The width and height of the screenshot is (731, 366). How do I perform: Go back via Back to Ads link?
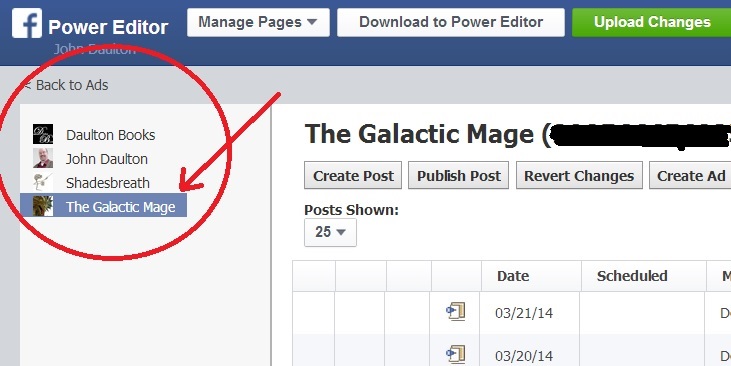click(66, 85)
